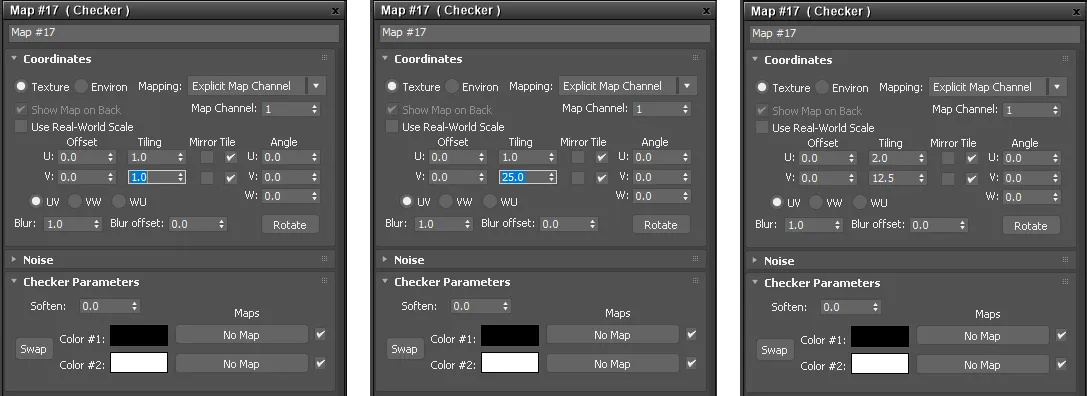Swap checker colors in the right panel
Image resolution: width=1087 pixels, height=396 pixels.
[x=774, y=350]
